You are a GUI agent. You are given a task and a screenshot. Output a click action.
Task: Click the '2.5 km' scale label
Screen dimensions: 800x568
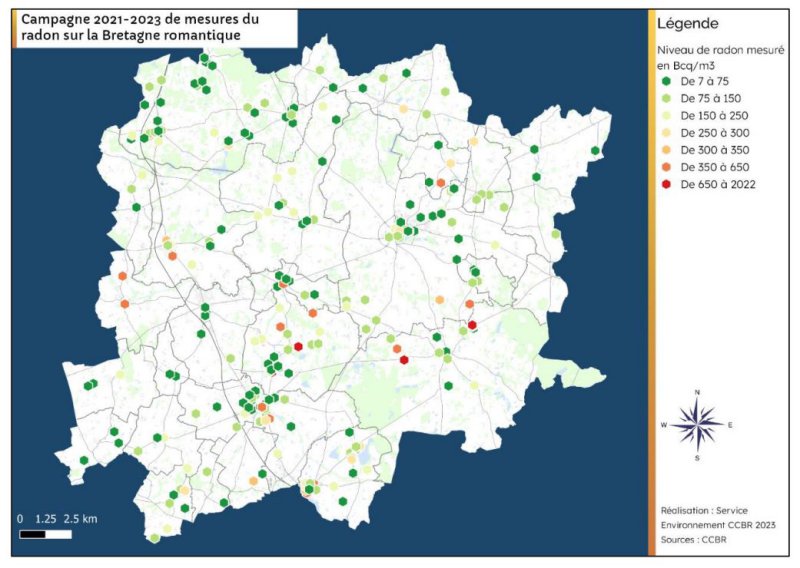80,519
